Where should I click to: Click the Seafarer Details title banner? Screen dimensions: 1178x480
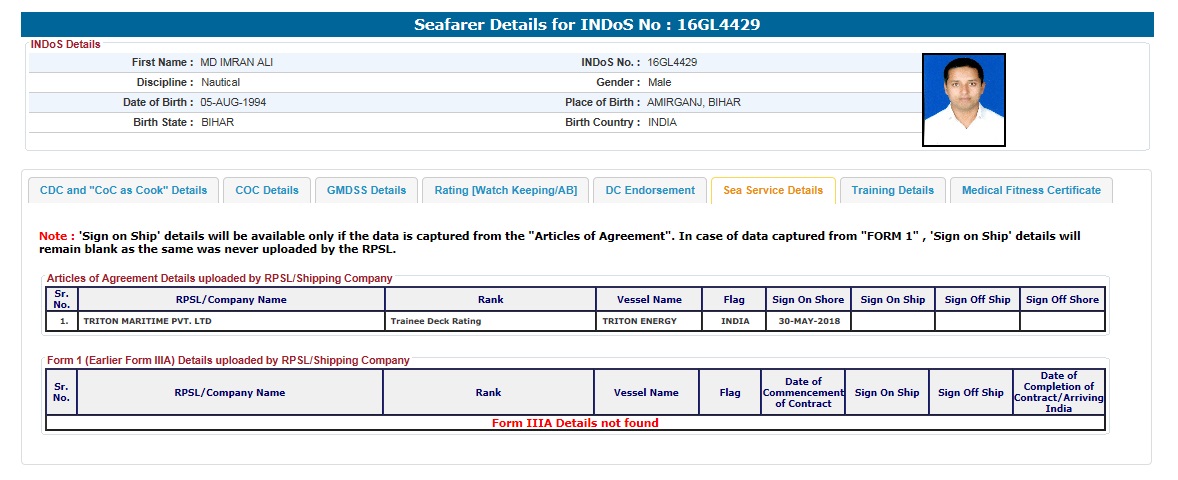[587, 25]
